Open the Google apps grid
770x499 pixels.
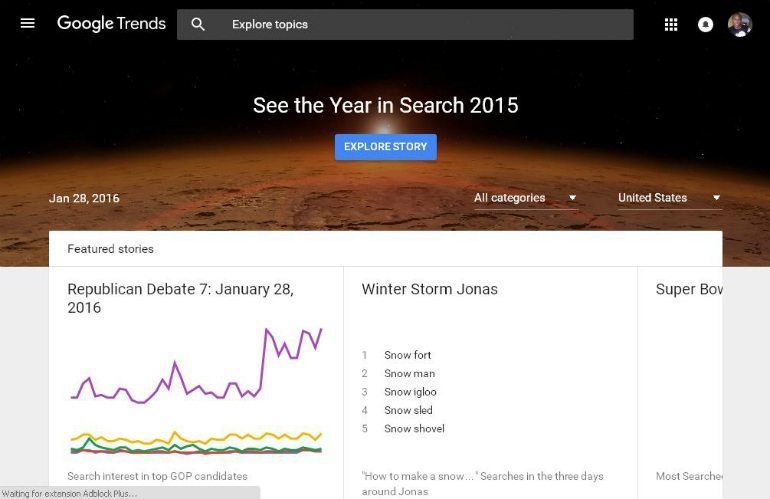[671, 25]
